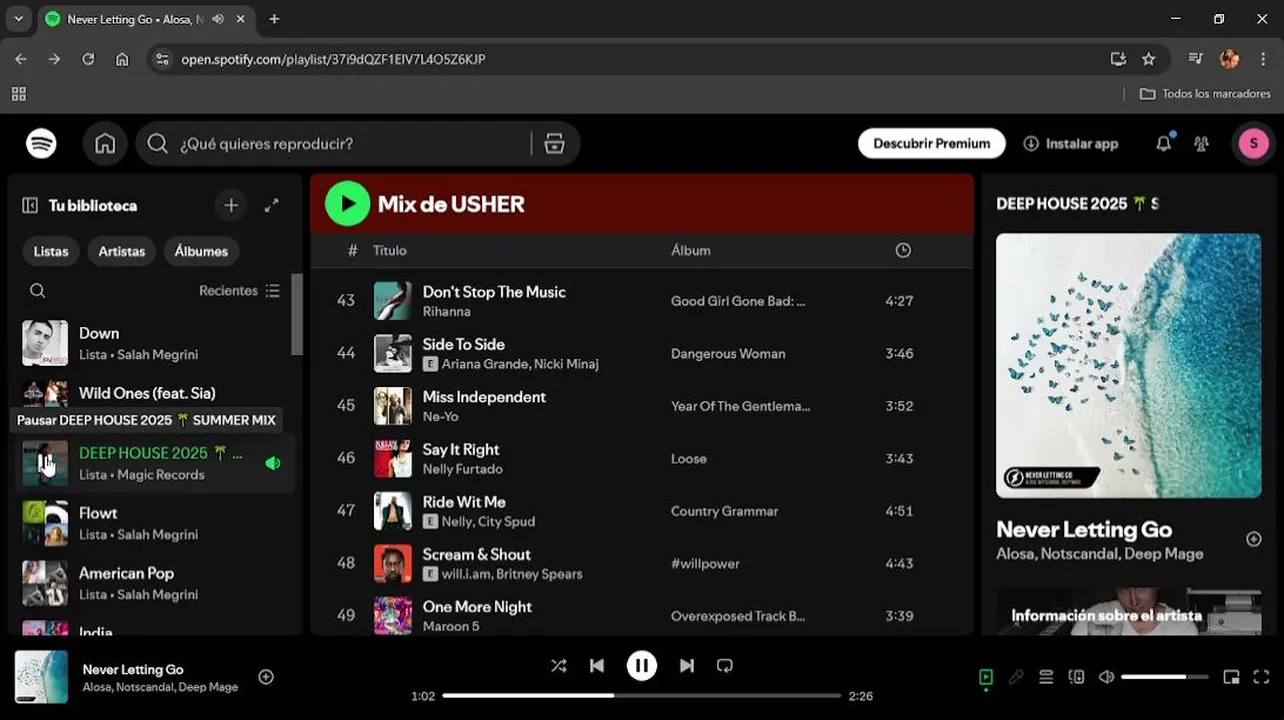Toggle repeat mode

tap(725, 665)
